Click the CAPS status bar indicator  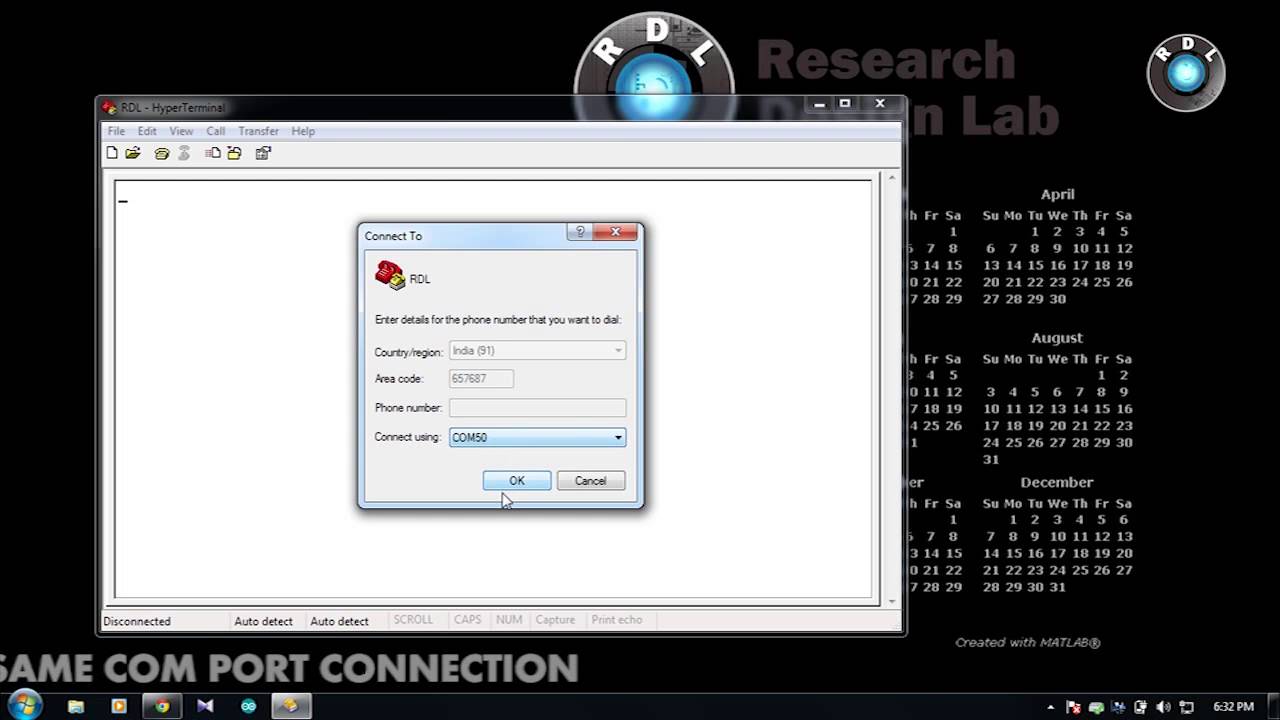click(x=468, y=620)
